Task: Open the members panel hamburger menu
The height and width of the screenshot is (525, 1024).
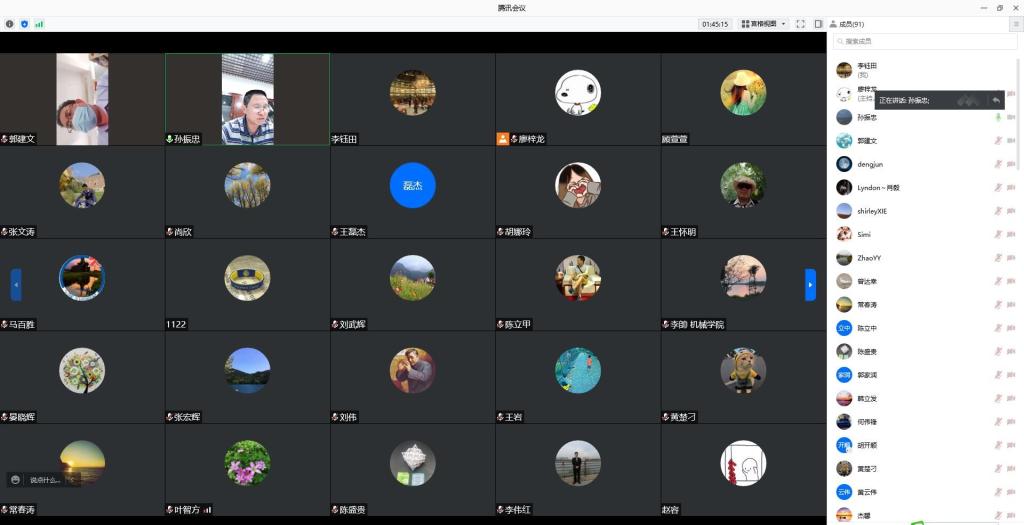Action: (1016, 24)
